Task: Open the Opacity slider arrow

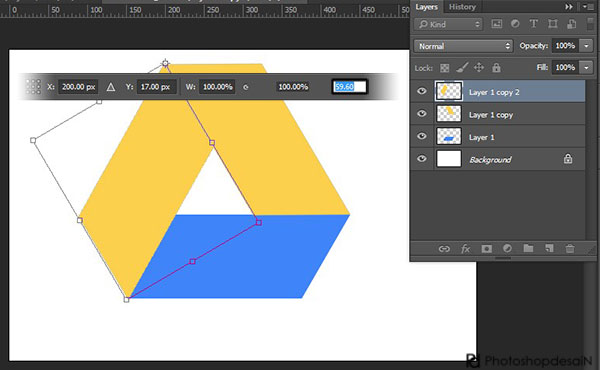Action: (x=586, y=46)
